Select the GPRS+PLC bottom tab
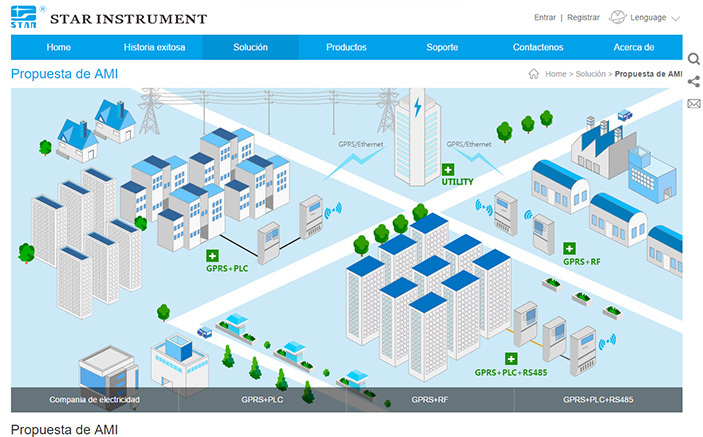 click(x=262, y=399)
